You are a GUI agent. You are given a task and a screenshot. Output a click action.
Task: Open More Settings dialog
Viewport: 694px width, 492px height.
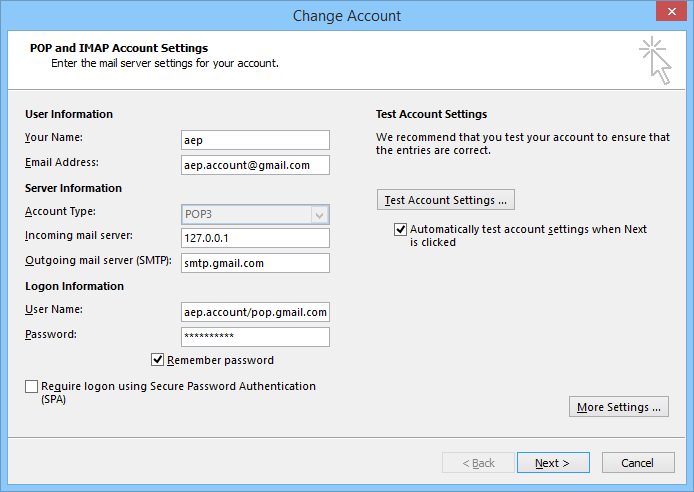pos(619,407)
